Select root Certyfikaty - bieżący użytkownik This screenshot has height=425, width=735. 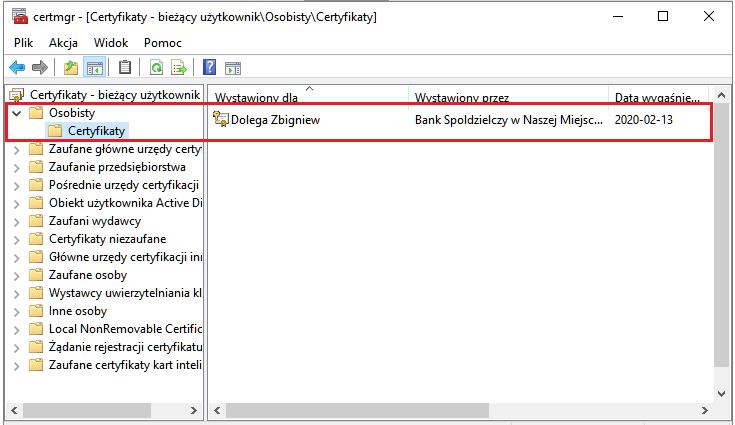pyautogui.click(x=115, y=95)
